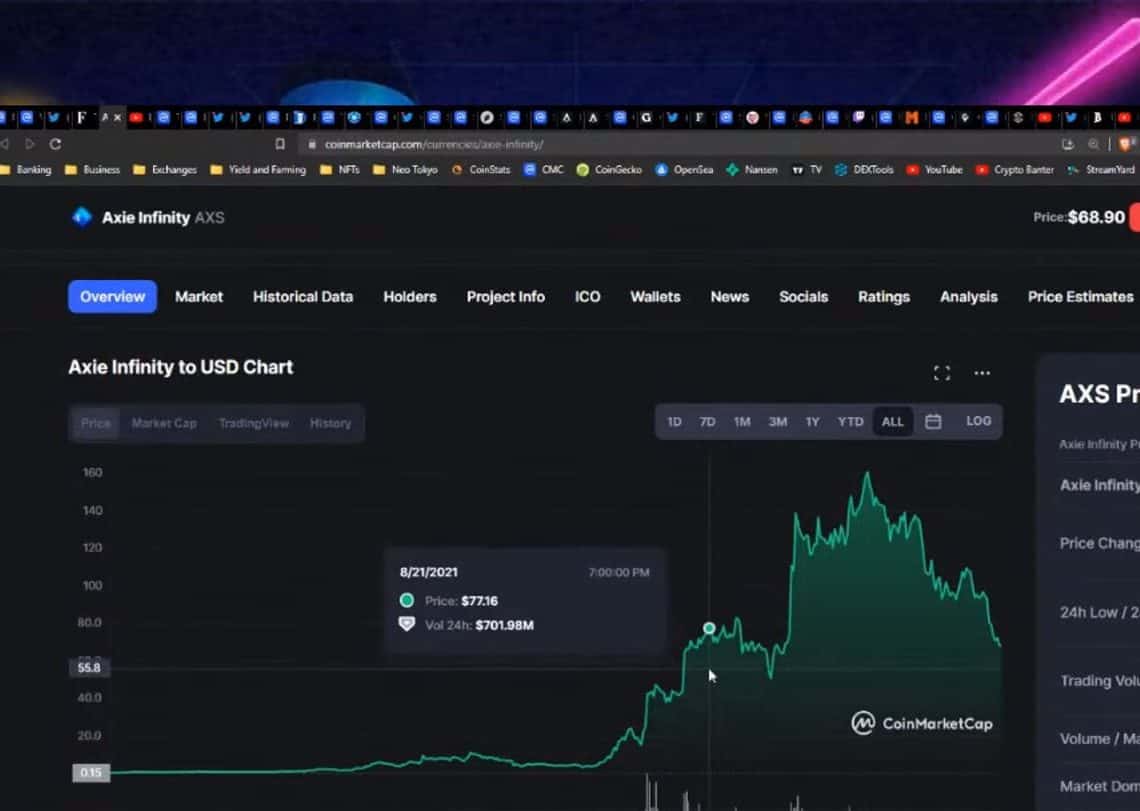Expand the chart to fullscreen
Viewport: 1140px width, 811px height.
942,373
